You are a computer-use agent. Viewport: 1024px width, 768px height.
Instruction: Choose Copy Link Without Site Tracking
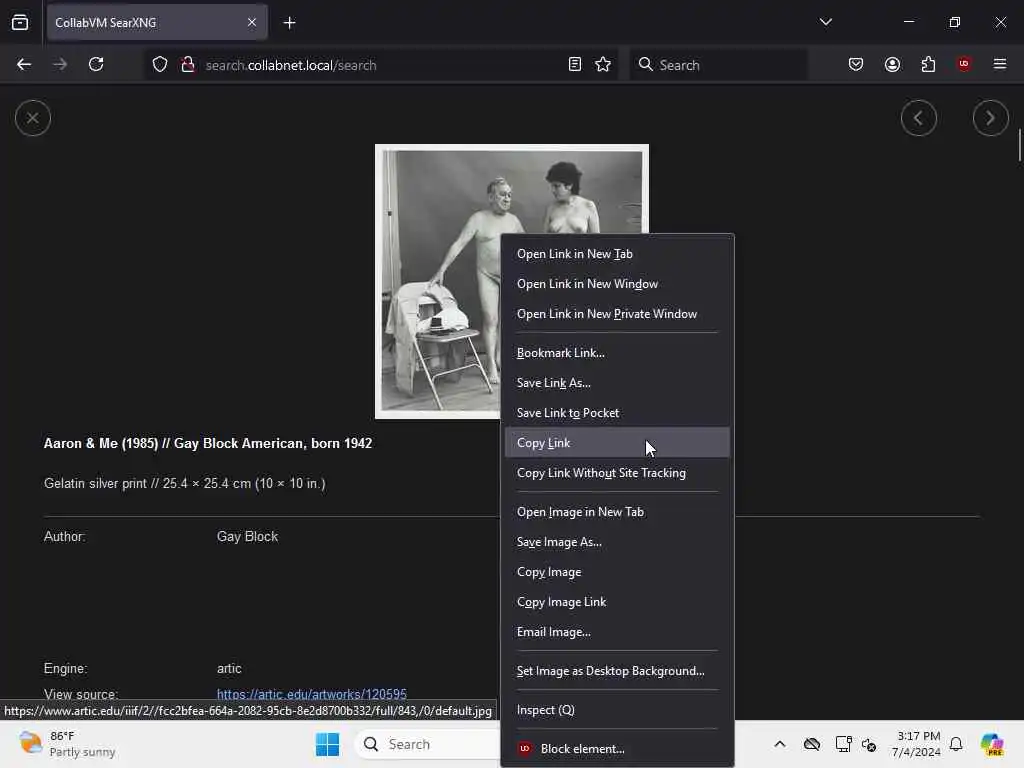[x=617, y=473]
